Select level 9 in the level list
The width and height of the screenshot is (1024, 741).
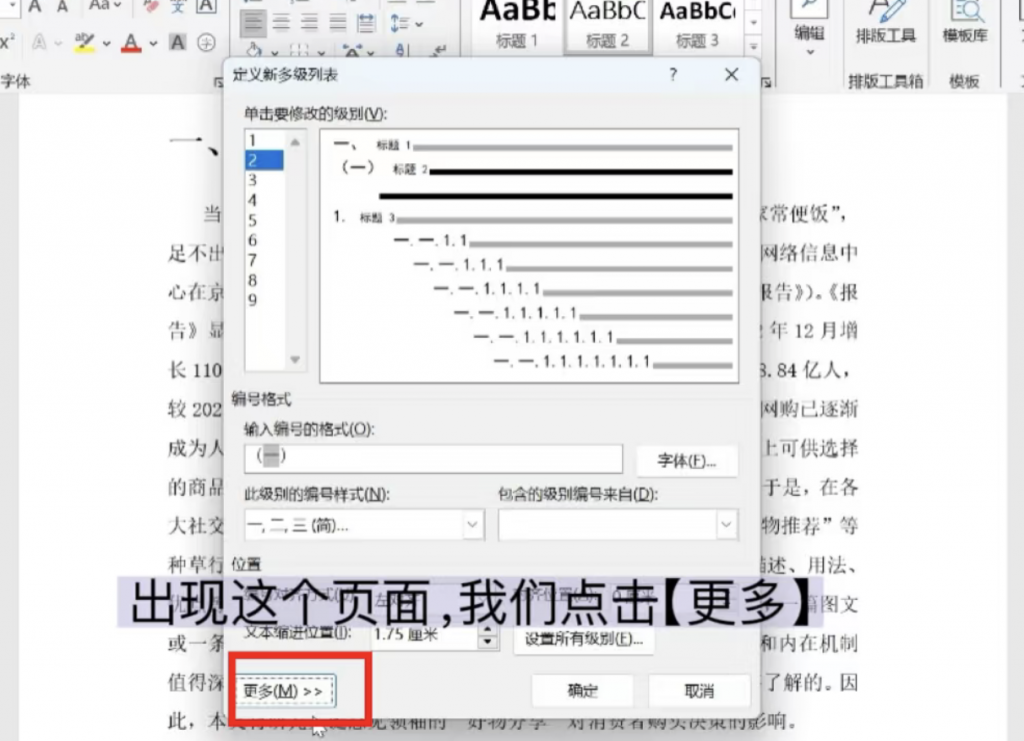coord(264,300)
